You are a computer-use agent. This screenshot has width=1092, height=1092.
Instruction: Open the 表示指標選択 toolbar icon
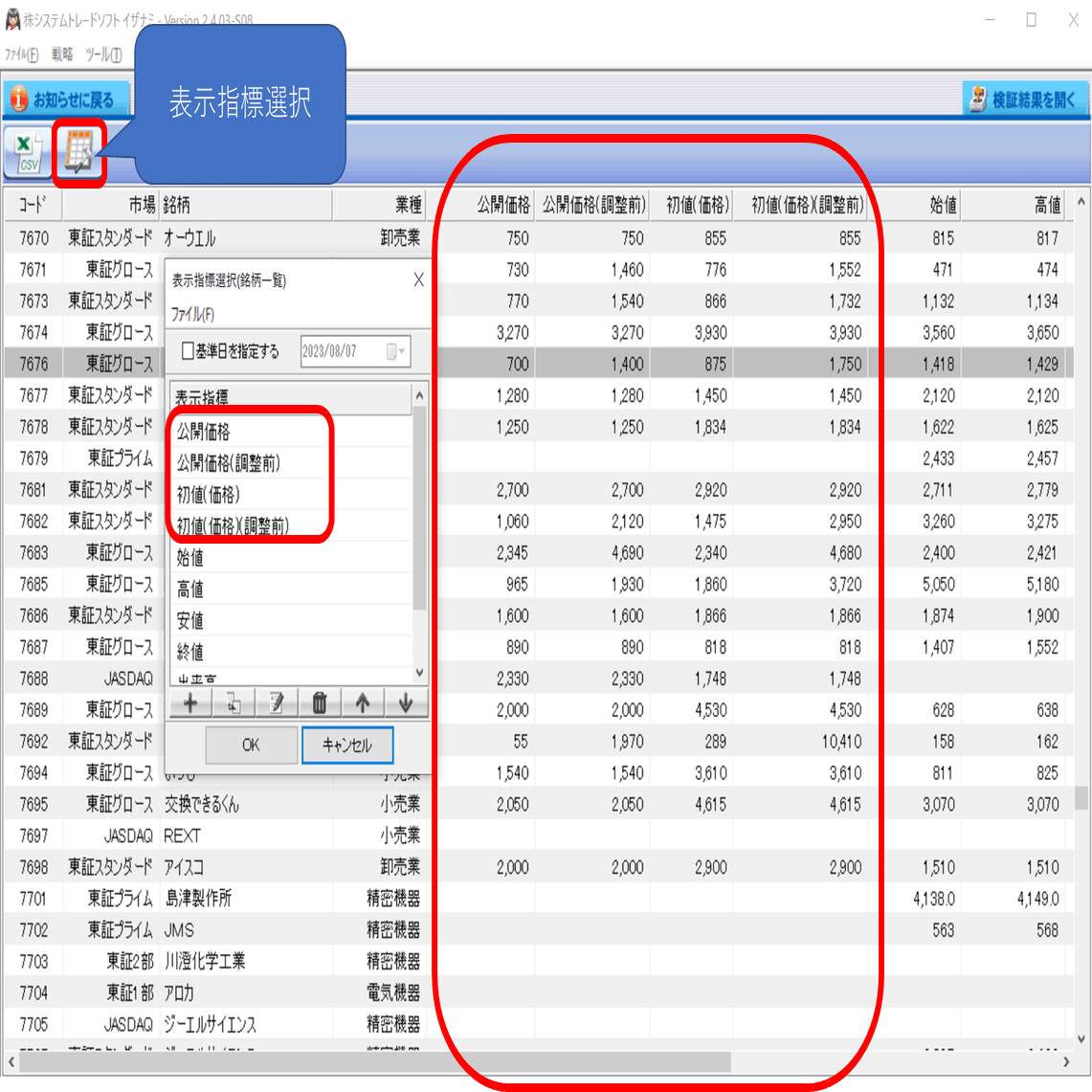click(x=78, y=151)
